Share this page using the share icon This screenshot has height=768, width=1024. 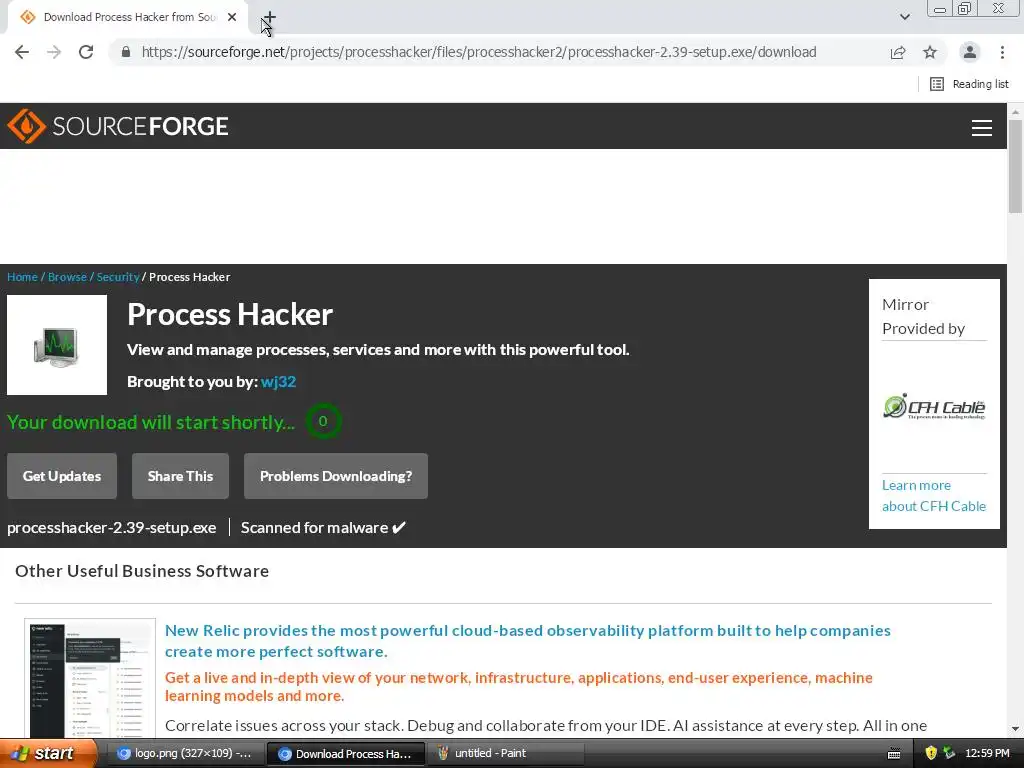898,52
